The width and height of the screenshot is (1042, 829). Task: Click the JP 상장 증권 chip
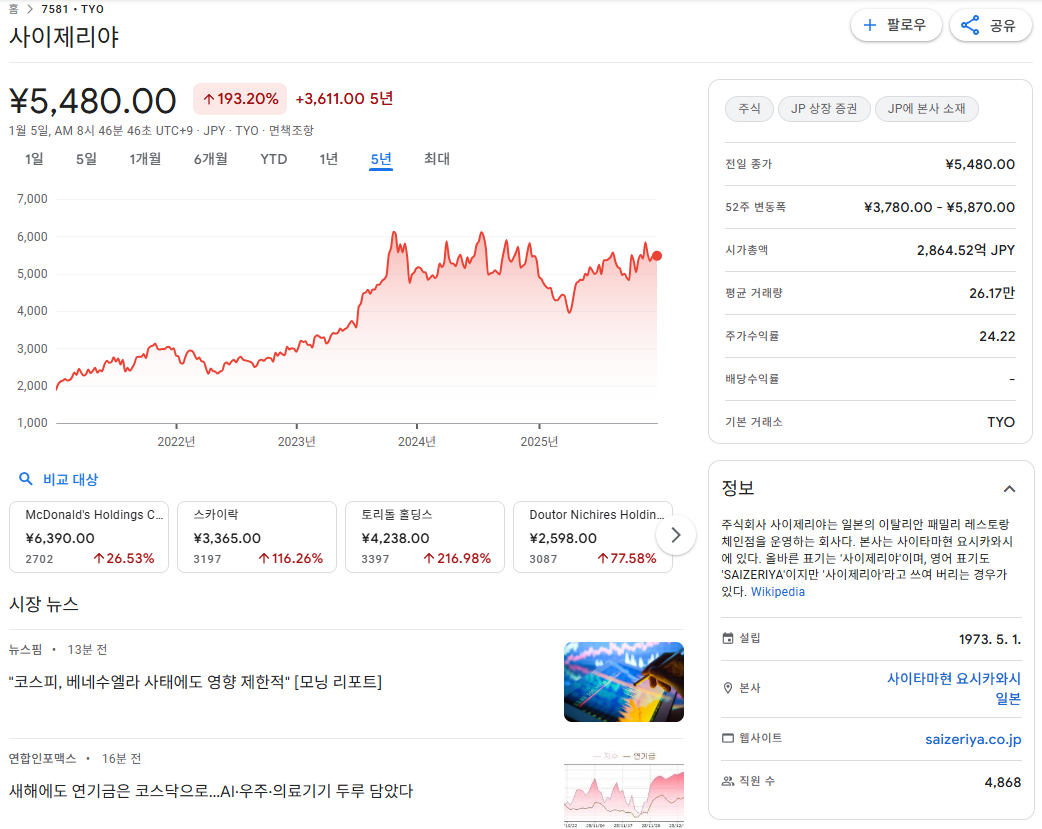pyautogui.click(x=823, y=108)
